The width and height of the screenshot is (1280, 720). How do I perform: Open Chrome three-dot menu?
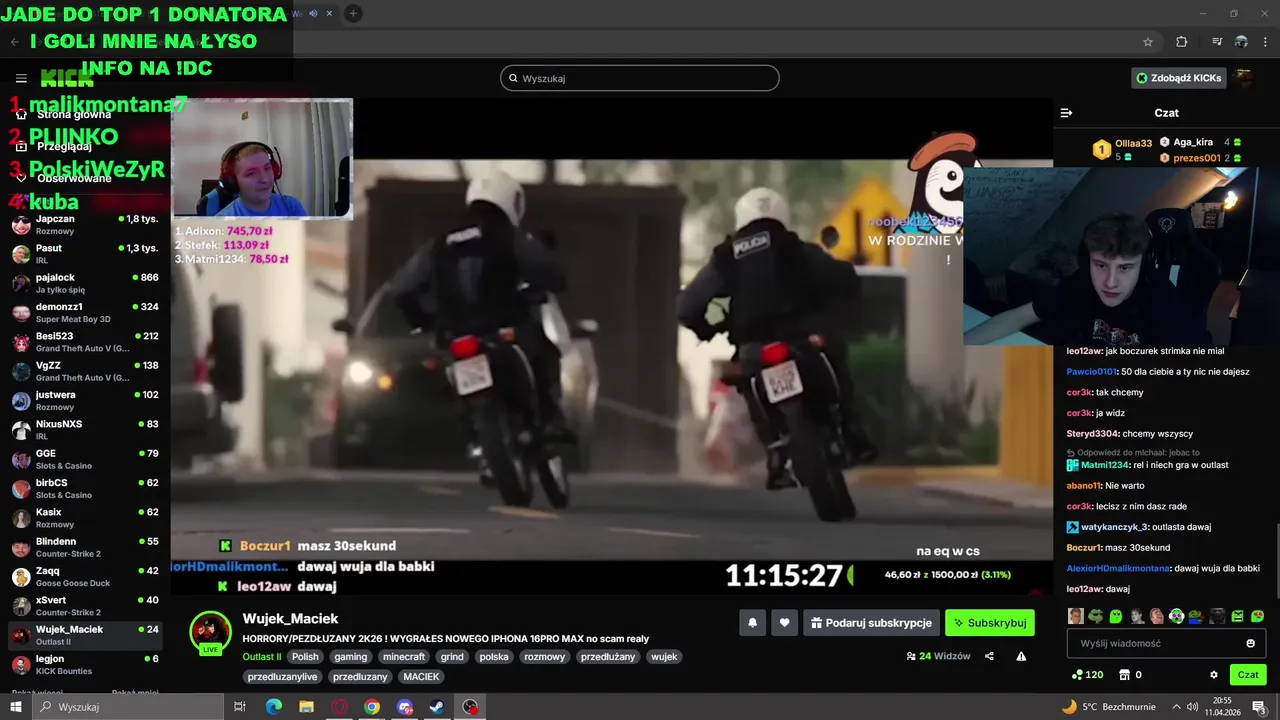click(1266, 42)
